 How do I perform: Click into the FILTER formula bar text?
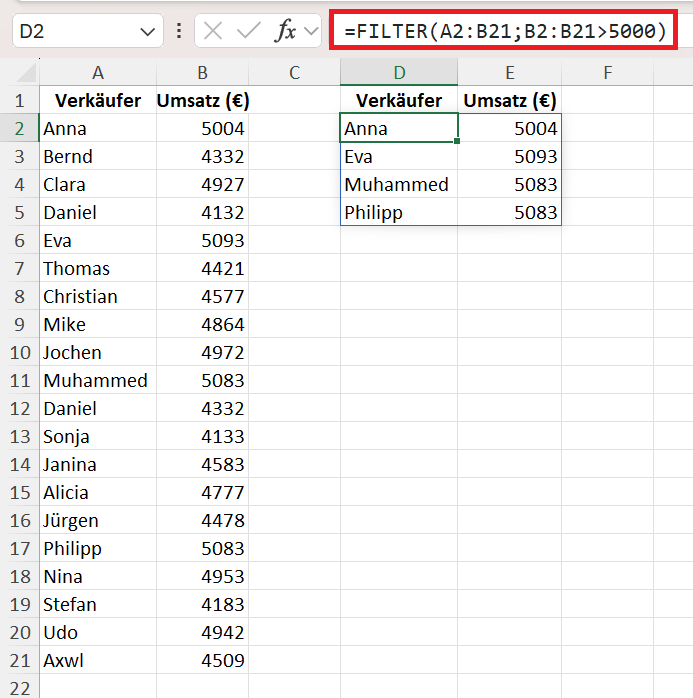503,30
